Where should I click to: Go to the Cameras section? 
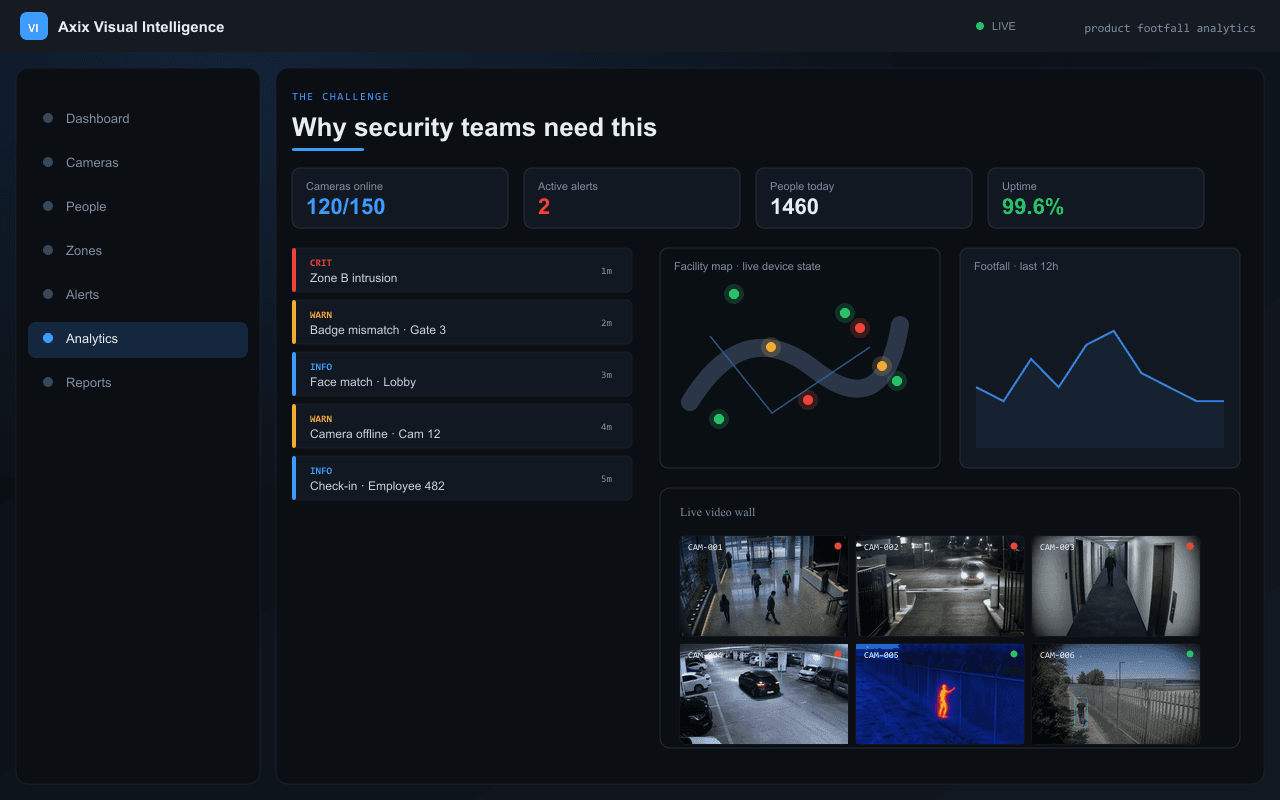(138, 162)
